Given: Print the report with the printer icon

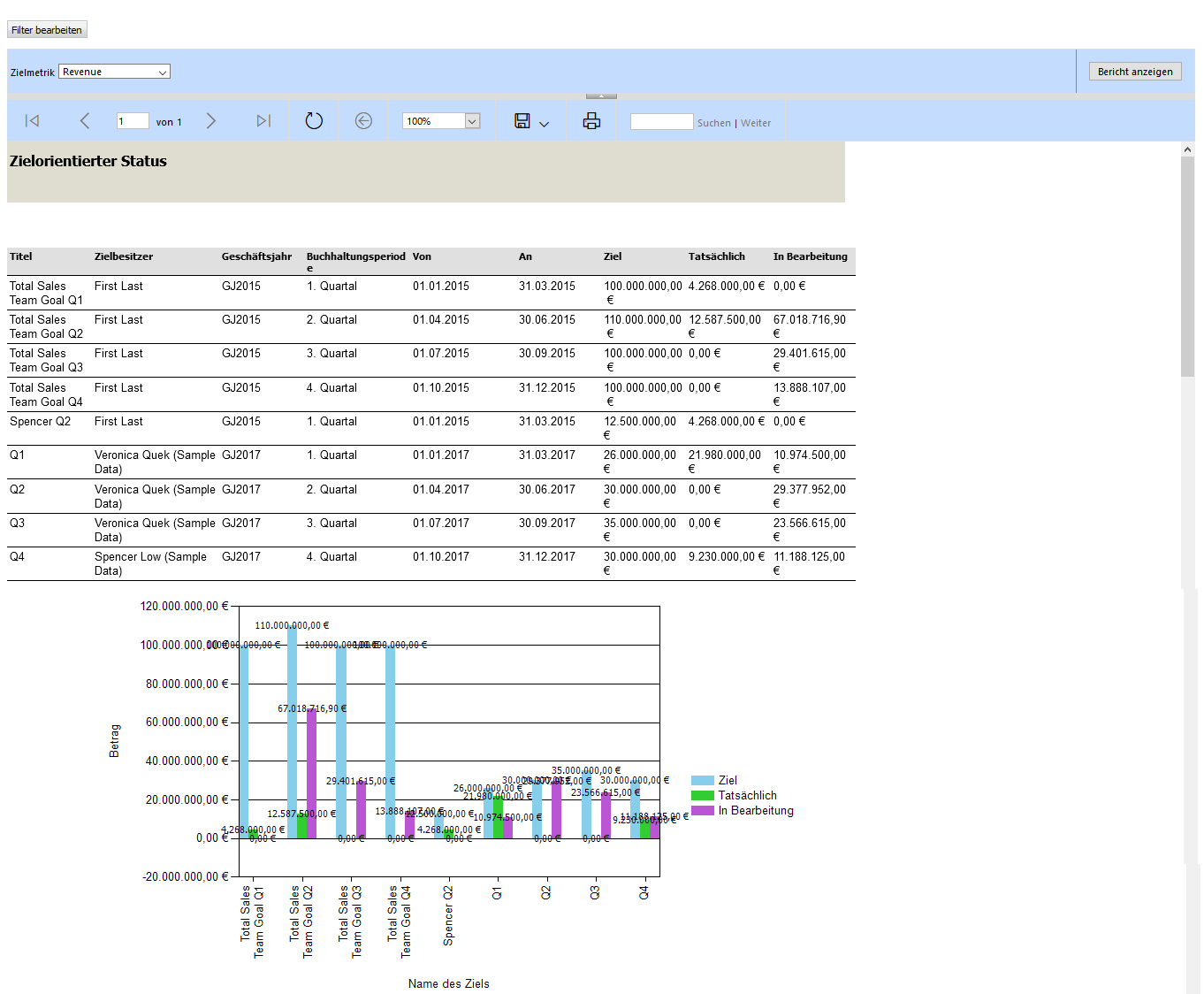Looking at the screenshot, I should click(591, 121).
